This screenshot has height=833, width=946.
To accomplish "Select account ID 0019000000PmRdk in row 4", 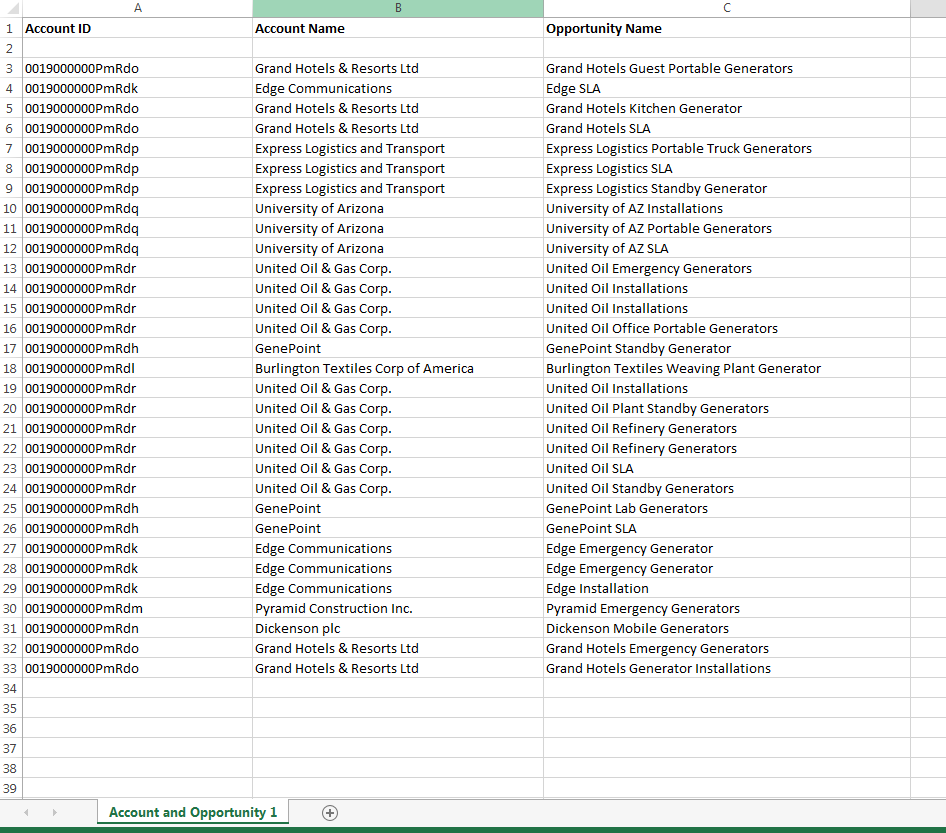I will coord(138,89).
